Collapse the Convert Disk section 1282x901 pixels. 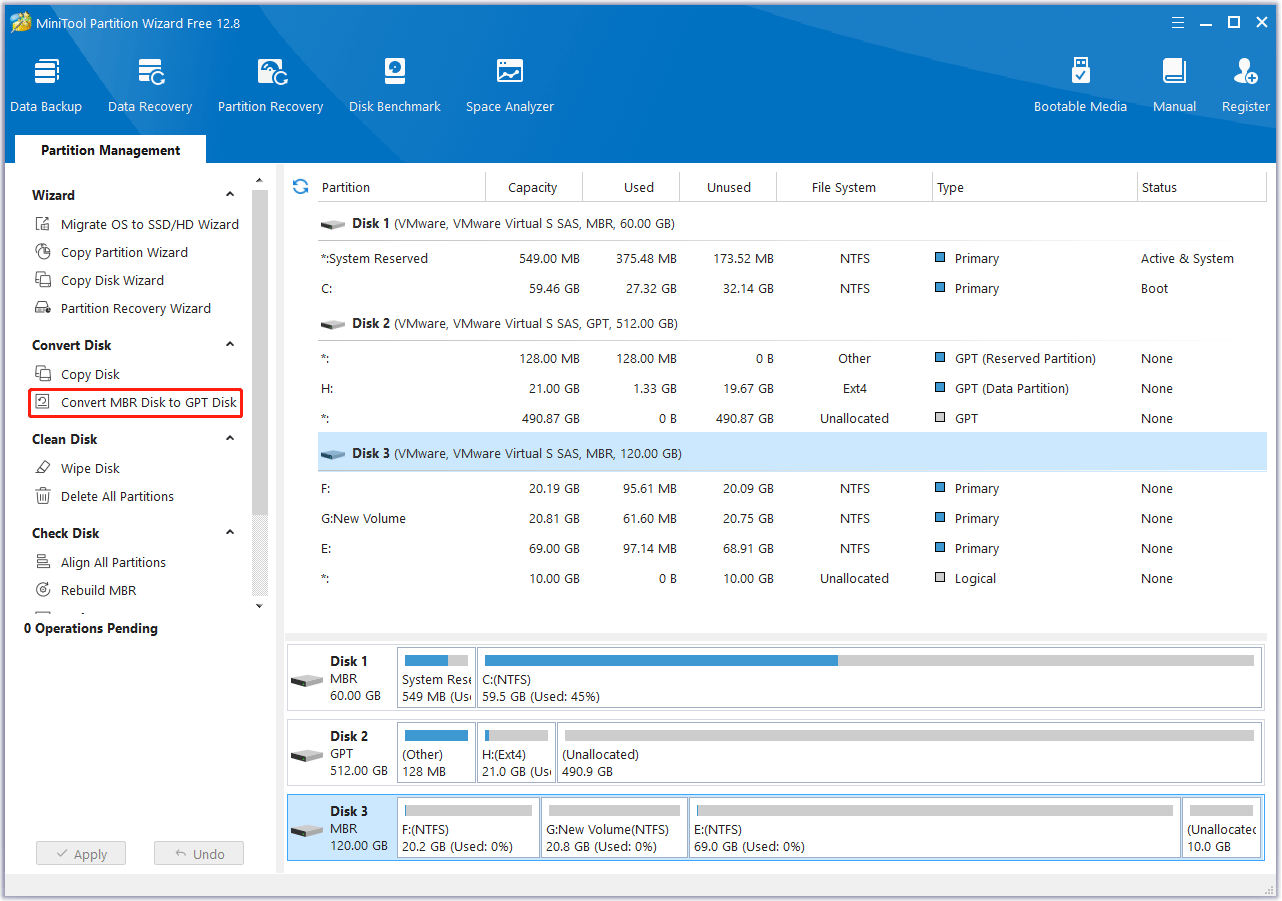click(230, 345)
